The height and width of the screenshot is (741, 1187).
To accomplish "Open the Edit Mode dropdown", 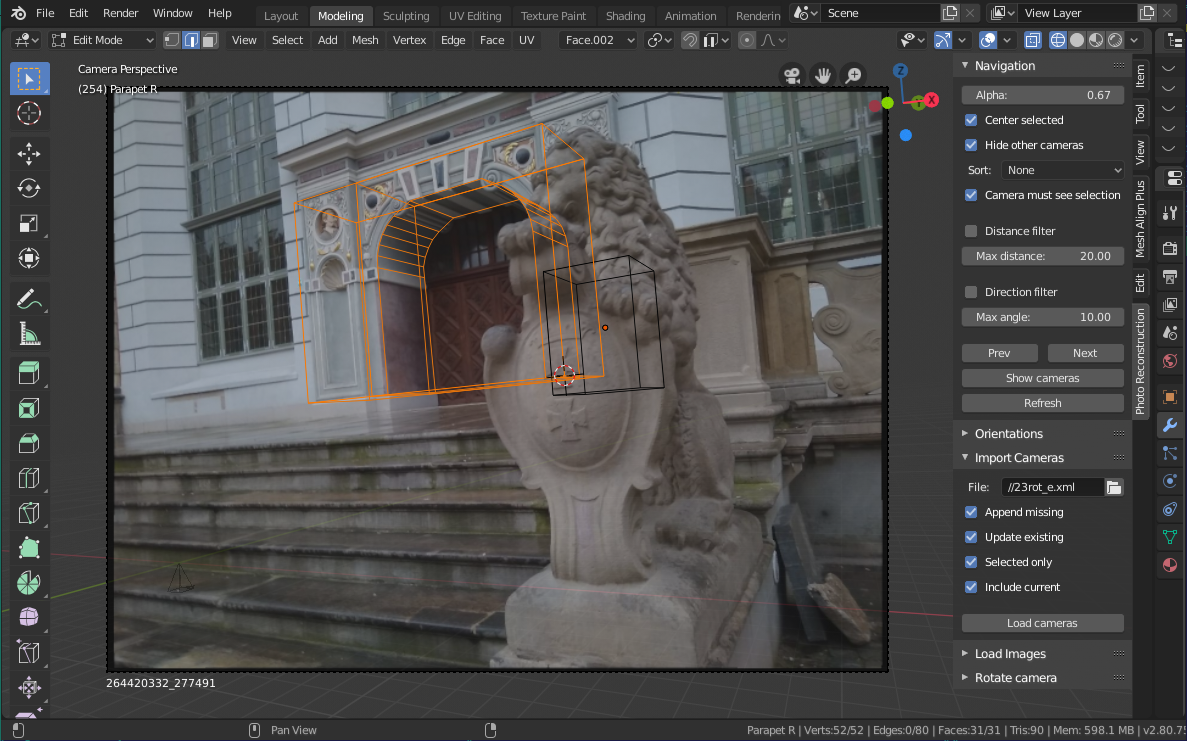I will [x=102, y=40].
